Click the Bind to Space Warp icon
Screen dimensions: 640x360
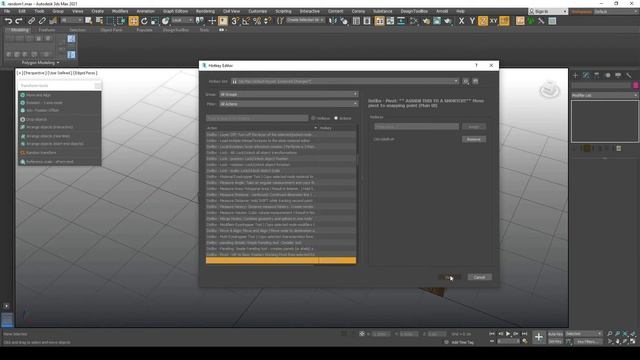point(53,21)
